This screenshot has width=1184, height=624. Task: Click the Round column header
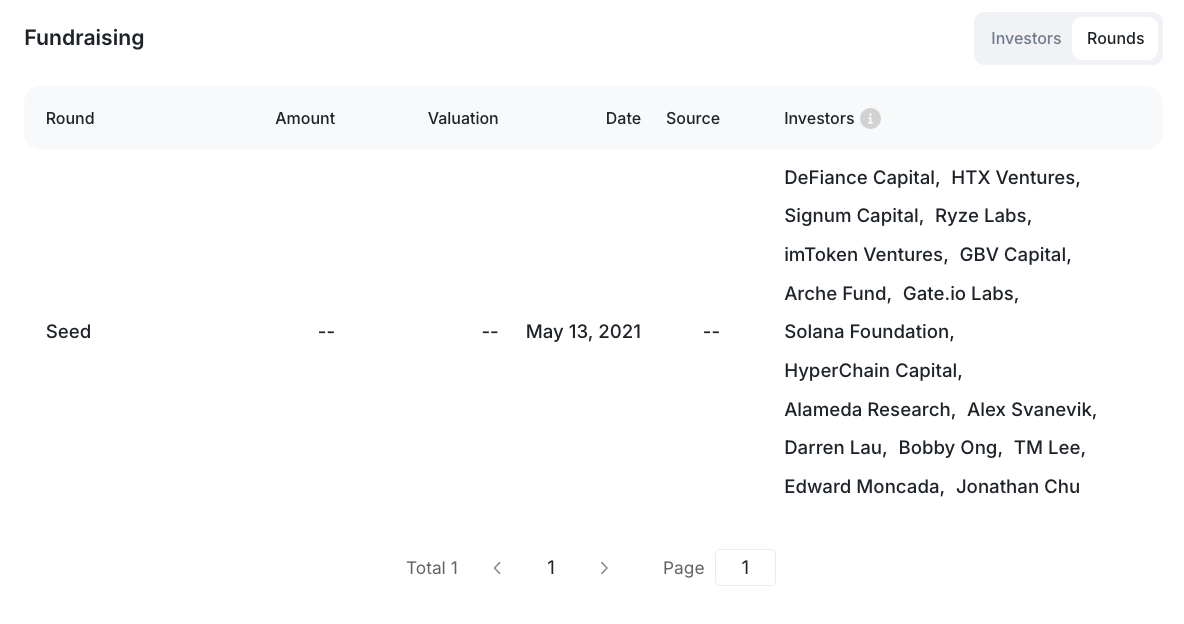[69, 119]
